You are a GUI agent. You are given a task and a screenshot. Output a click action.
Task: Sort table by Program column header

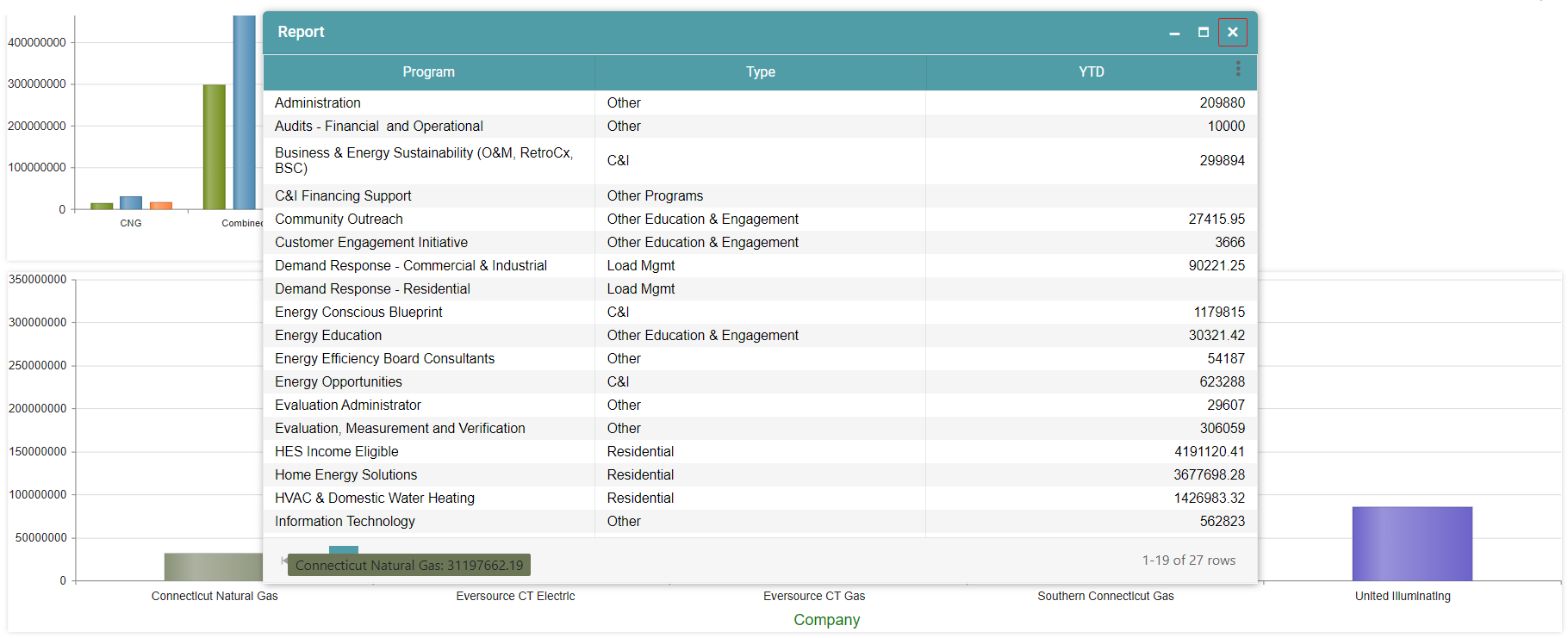(x=428, y=72)
